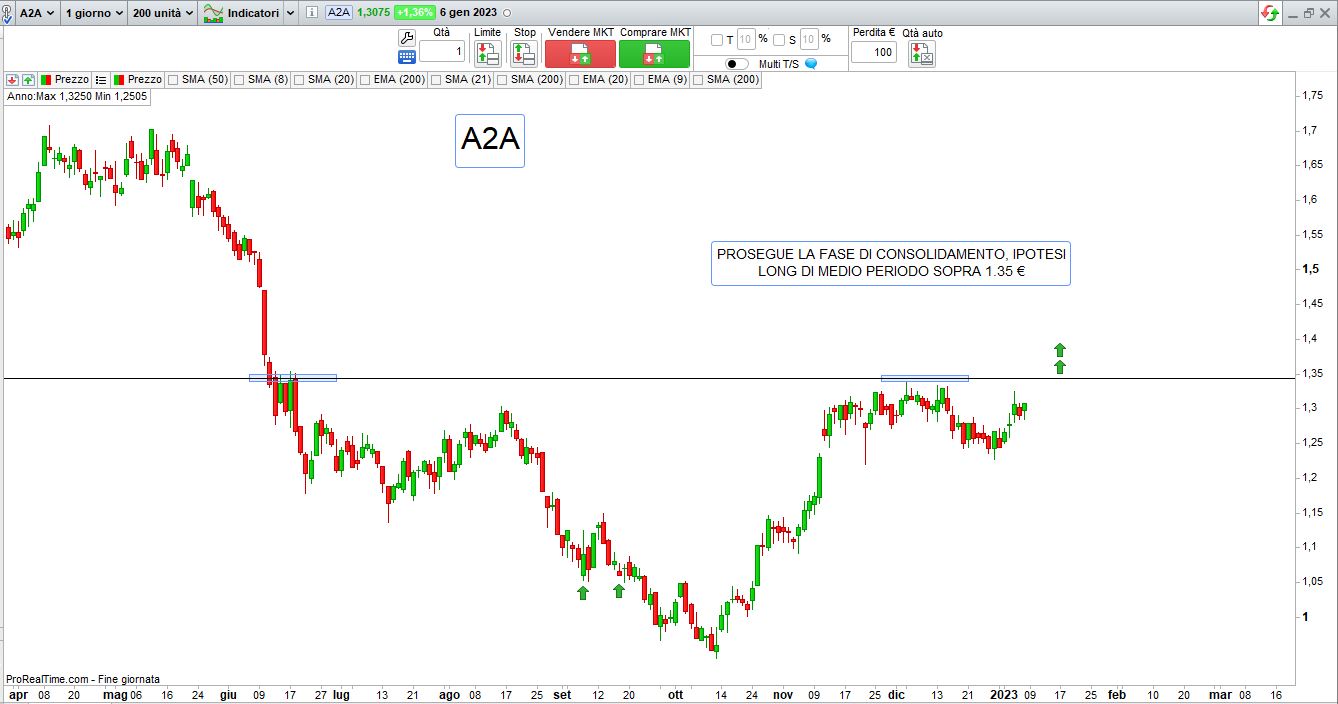
Task: Click the blue keyboard icon
Action: pos(406,57)
